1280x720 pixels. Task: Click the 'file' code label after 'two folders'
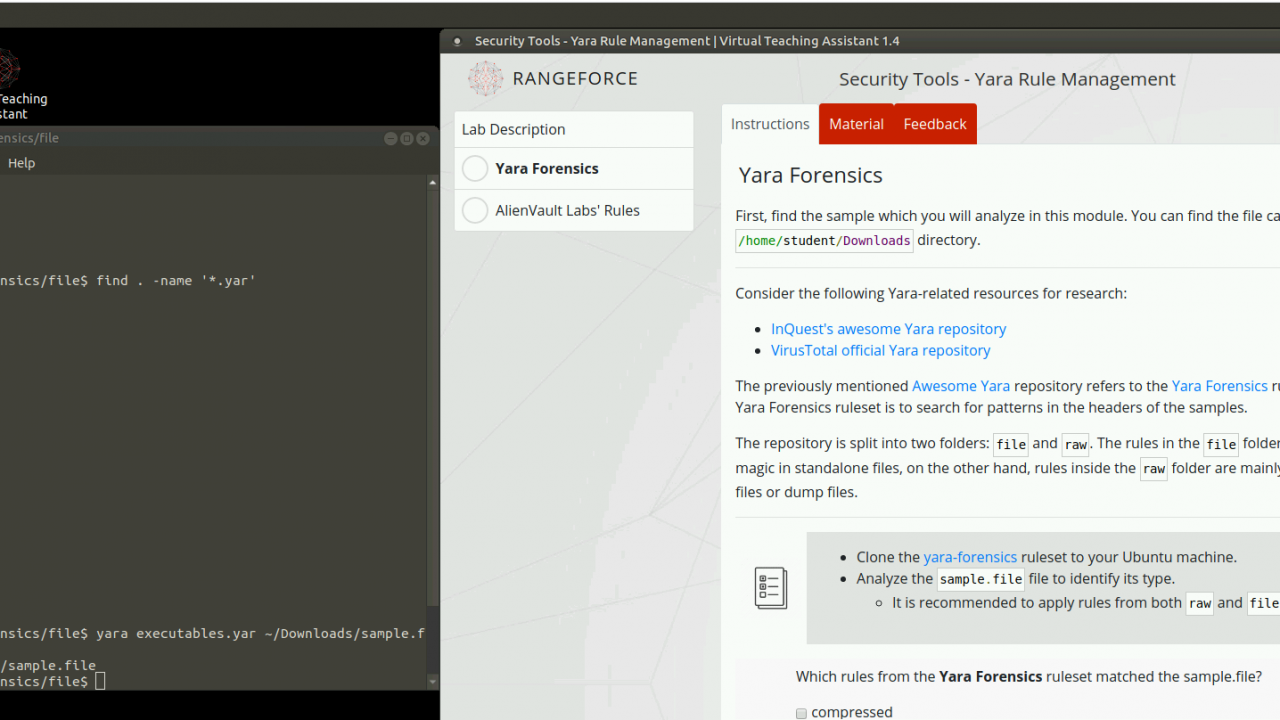(1011, 444)
